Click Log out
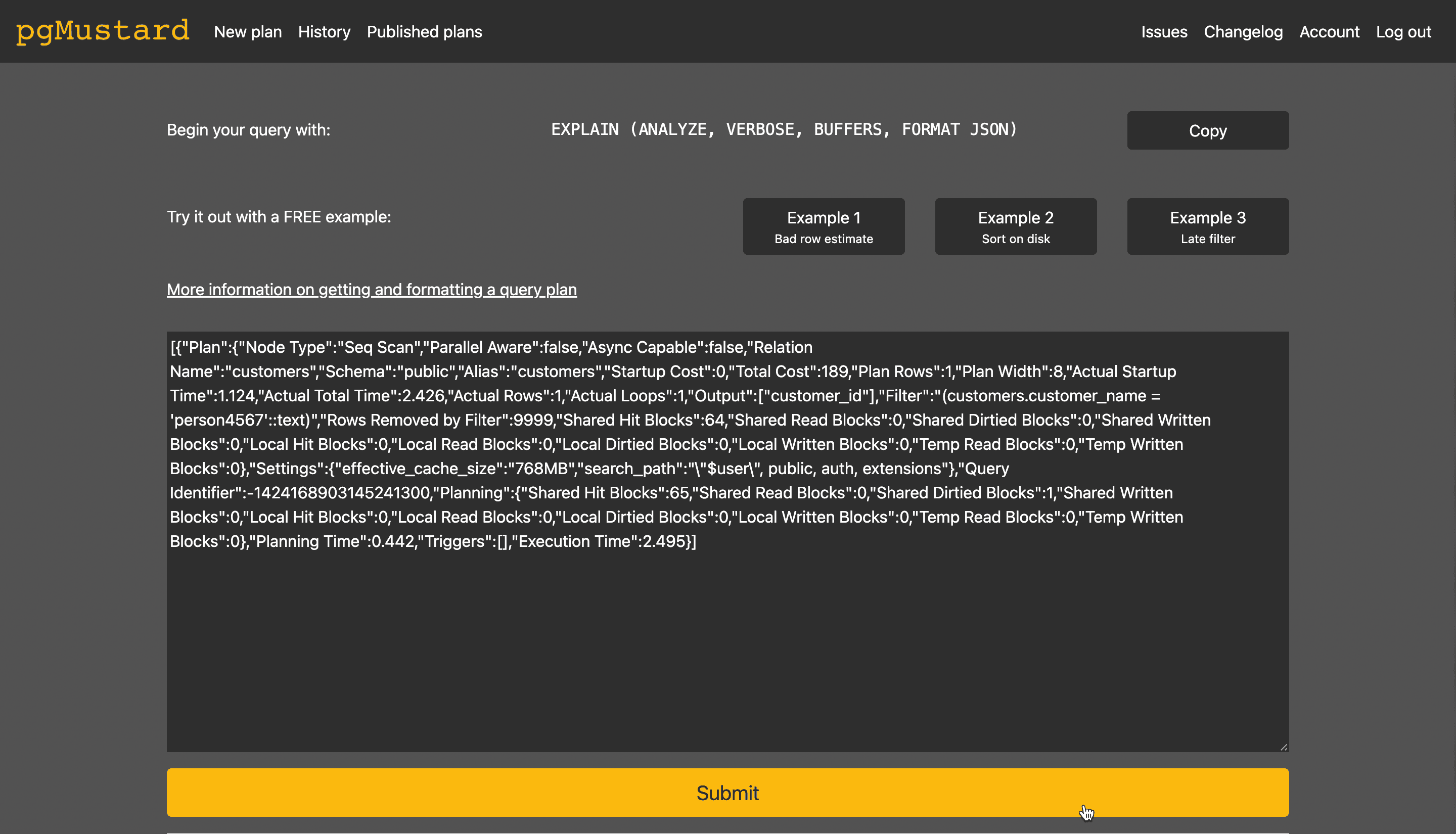1456x834 pixels. point(1403,31)
